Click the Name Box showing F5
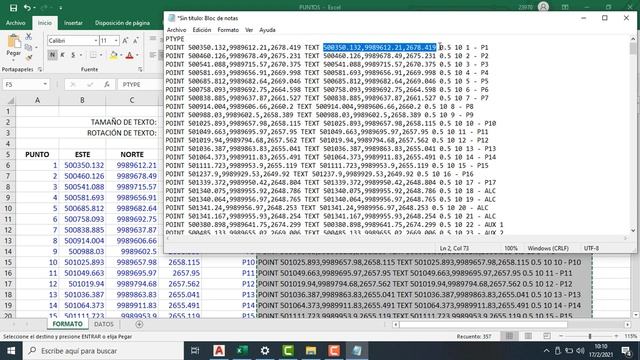The height and width of the screenshot is (360, 640). 22,84
